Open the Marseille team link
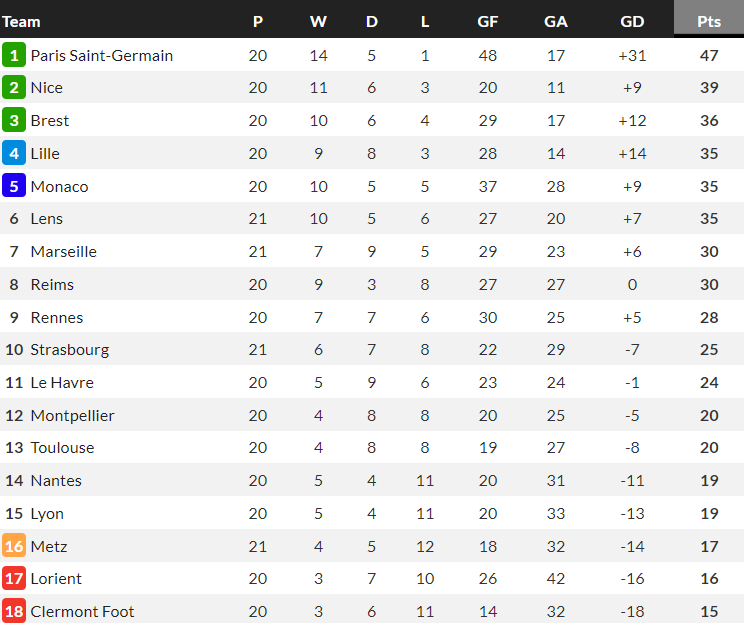 point(64,251)
